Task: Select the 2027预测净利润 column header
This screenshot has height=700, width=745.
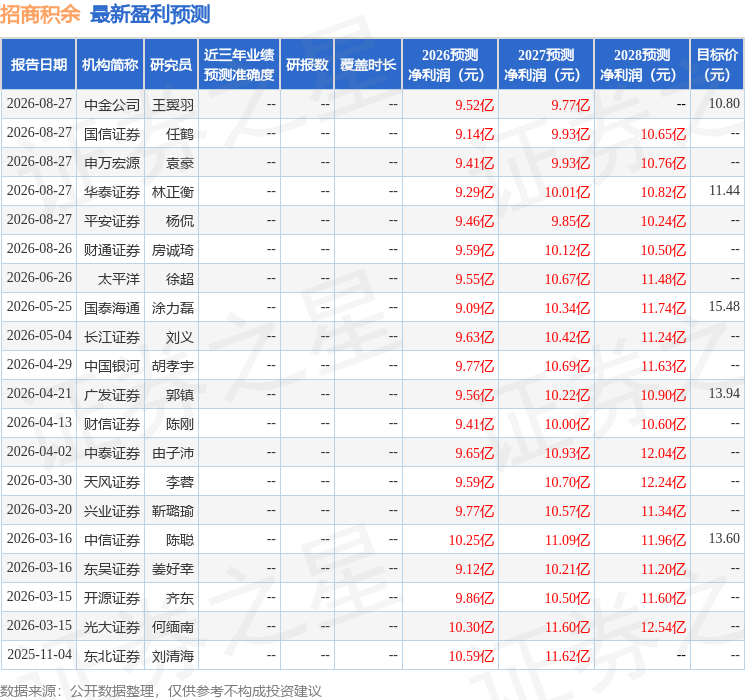Action: [x=546, y=65]
